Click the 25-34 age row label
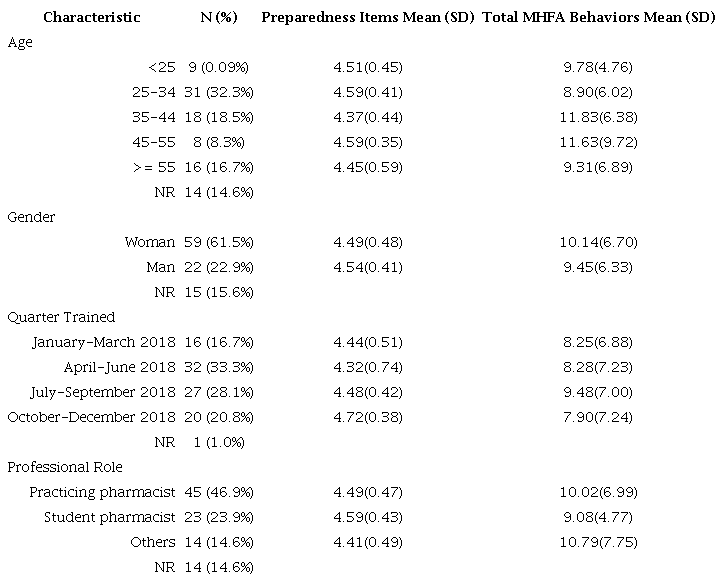Image resolution: width=723 pixels, height=583 pixels. [x=151, y=92]
